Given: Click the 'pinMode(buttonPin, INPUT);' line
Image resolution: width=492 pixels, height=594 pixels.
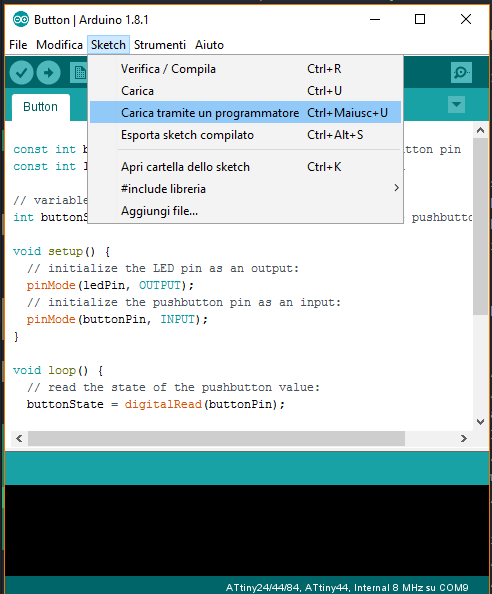Looking at the screenshot, I should [117, 319].
